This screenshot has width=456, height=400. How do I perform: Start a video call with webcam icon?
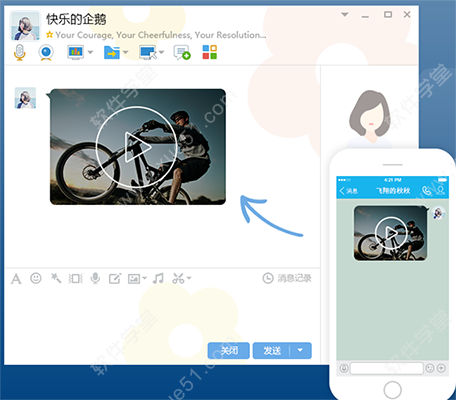point(46,53)
